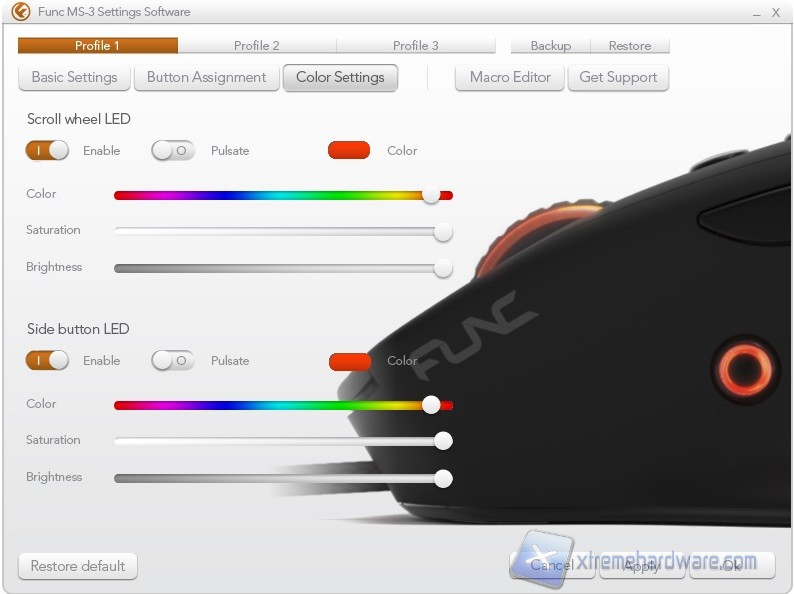Viewport: 794px width, 594px height.
Task: Minimize the settings software window
Action: tap(751, 12)
